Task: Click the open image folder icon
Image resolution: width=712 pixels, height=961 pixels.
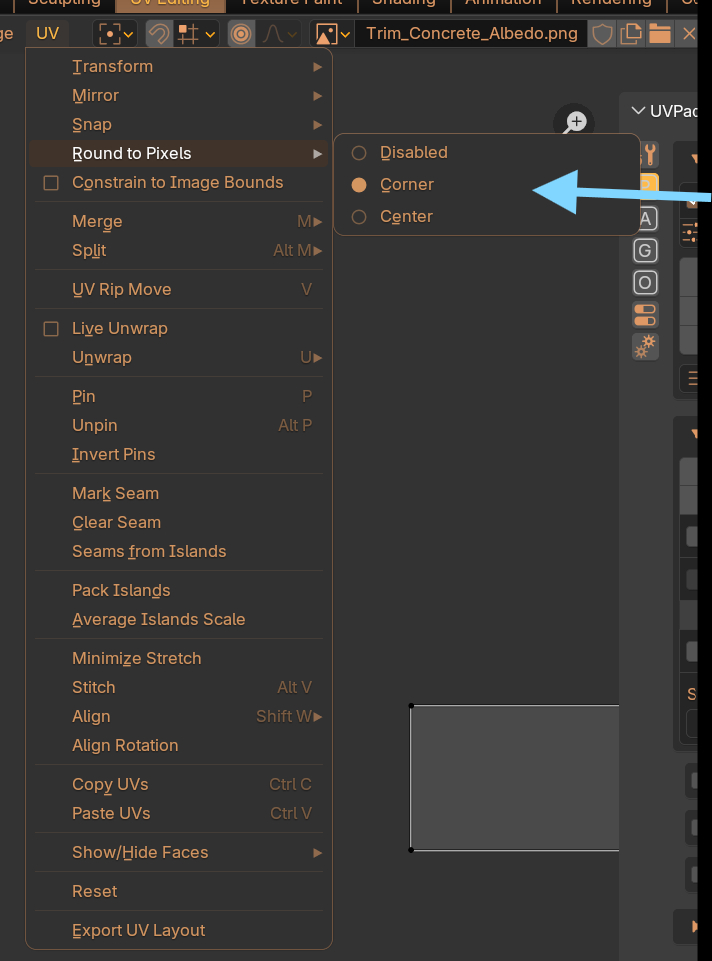Action: [x=659, y=33]
